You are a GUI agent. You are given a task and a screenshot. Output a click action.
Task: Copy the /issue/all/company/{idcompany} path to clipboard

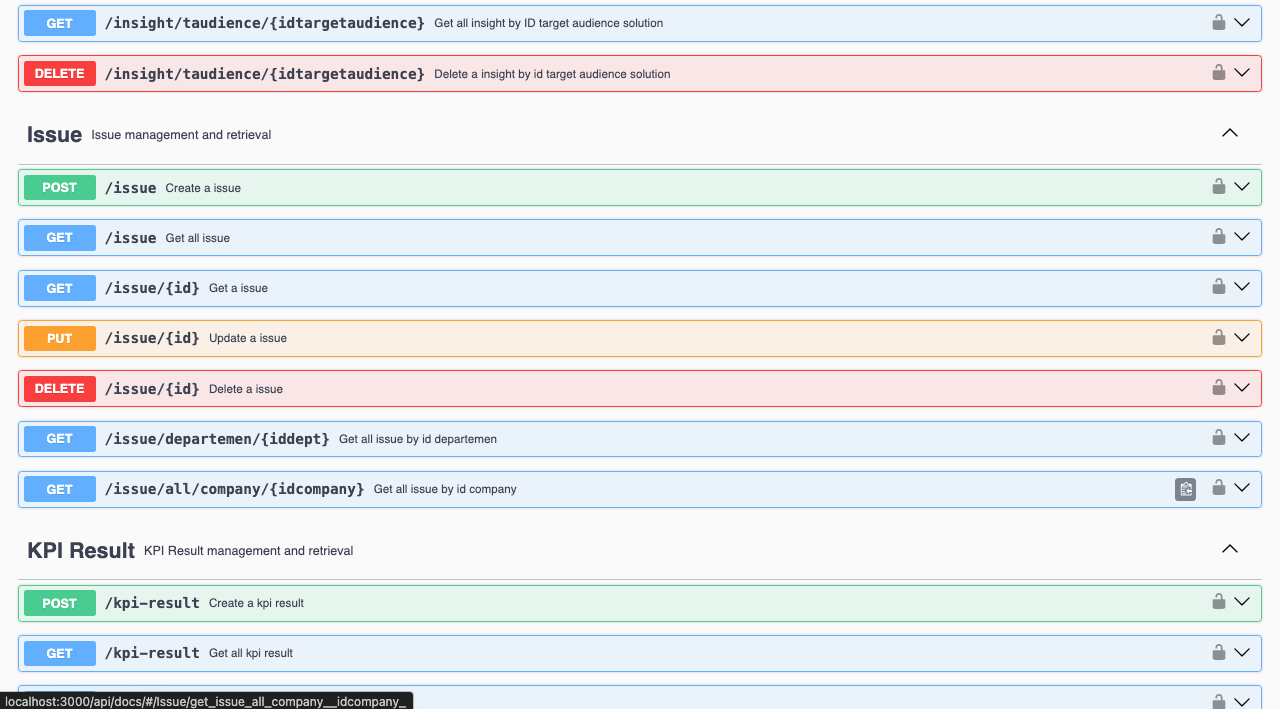pos(1185,489)
